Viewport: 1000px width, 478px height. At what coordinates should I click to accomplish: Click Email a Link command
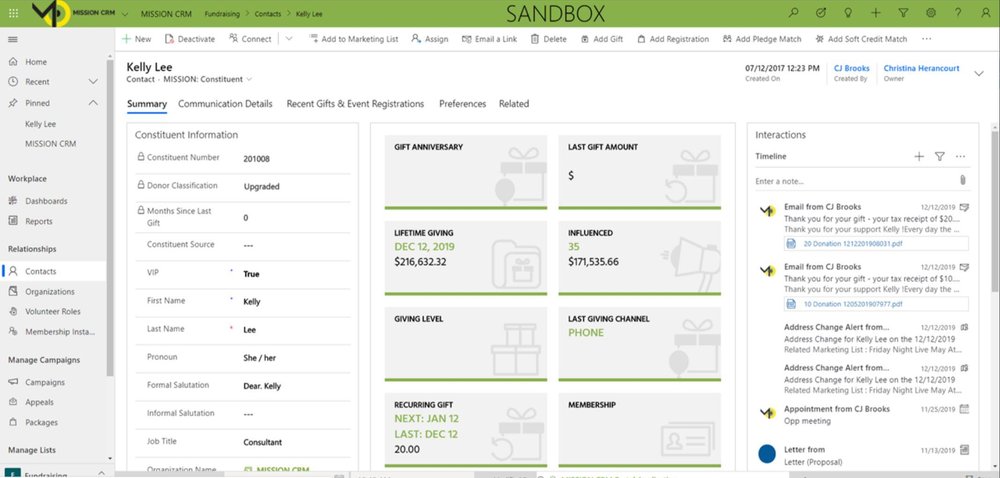pos(489,39)
